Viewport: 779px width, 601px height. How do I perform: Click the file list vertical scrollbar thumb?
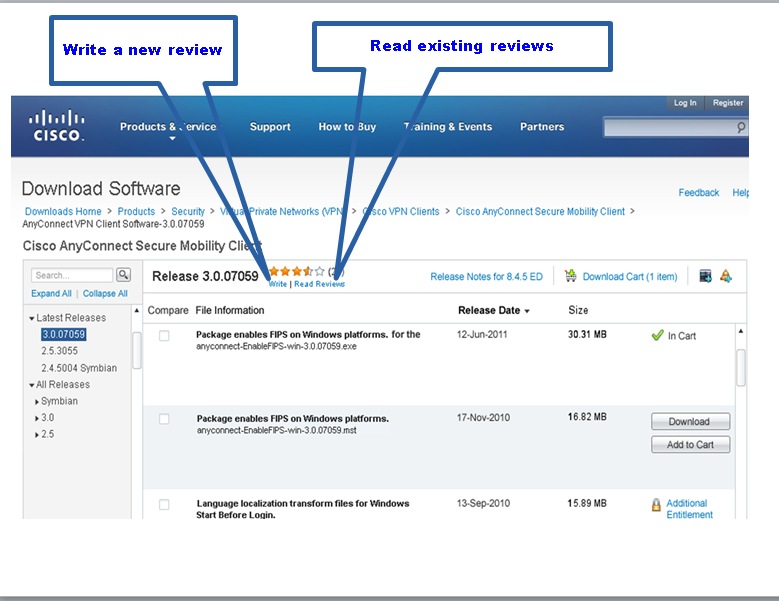741,368
